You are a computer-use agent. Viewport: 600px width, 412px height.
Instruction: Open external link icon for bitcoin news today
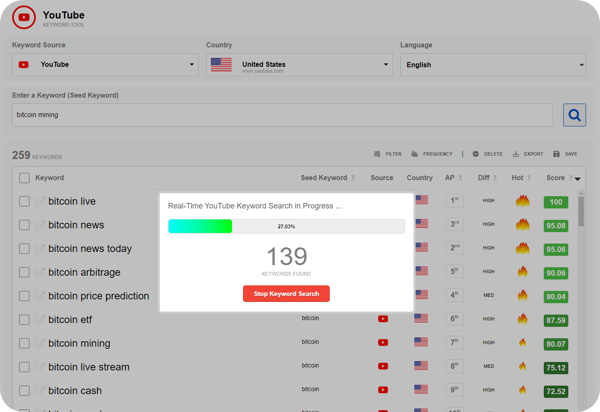[x=40, y=248]
